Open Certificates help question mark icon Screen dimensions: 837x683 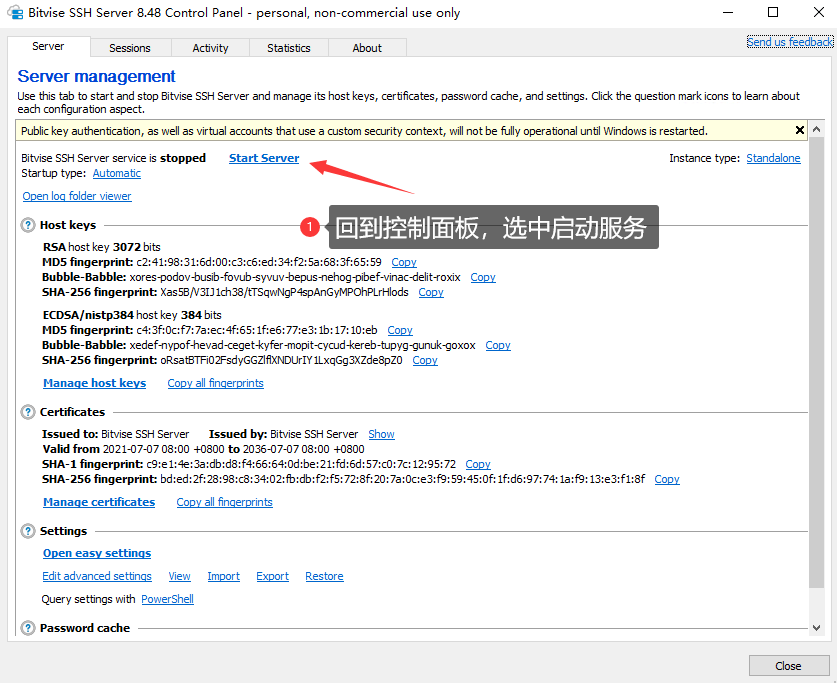tap(28, 412)
